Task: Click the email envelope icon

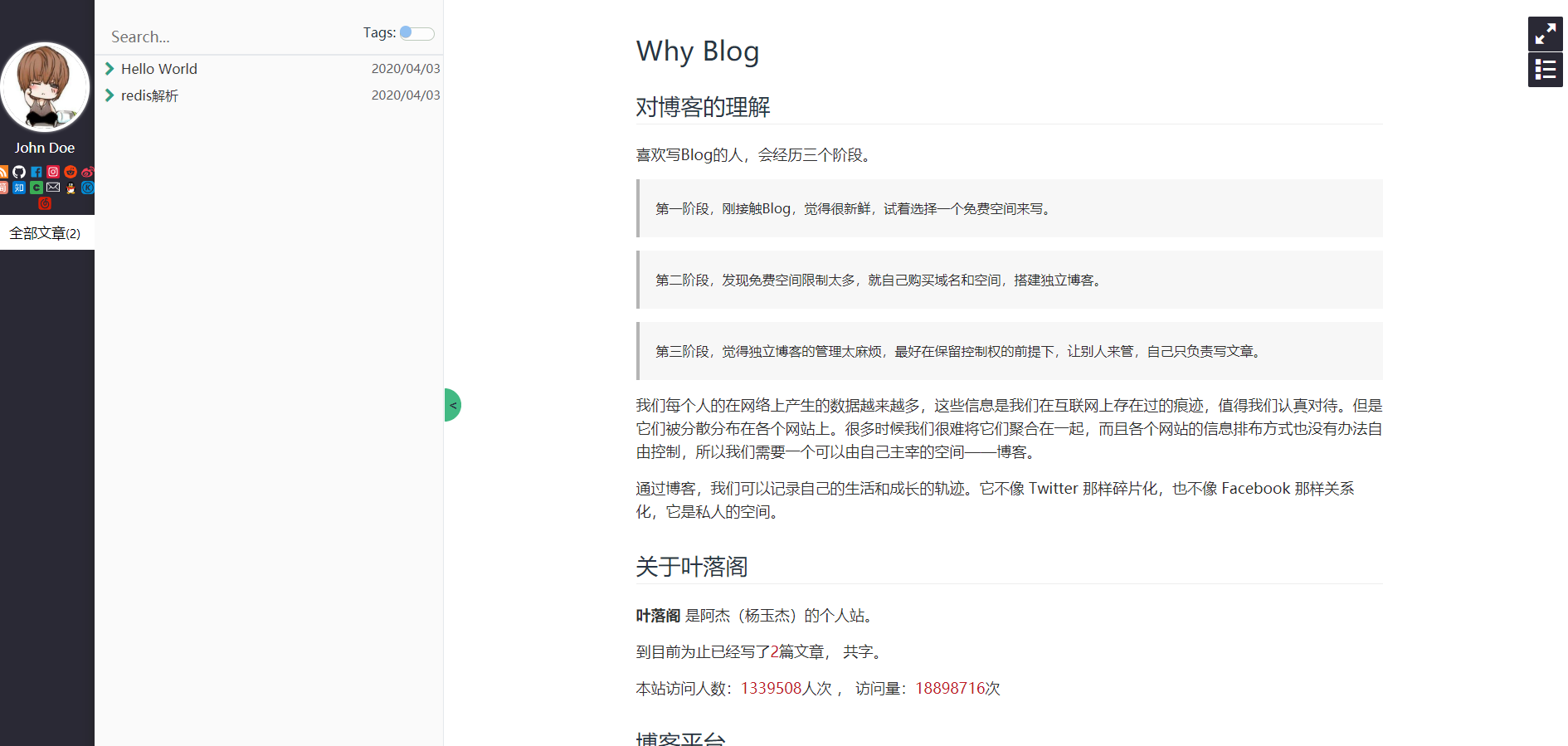Action: (x=53, y=187)
